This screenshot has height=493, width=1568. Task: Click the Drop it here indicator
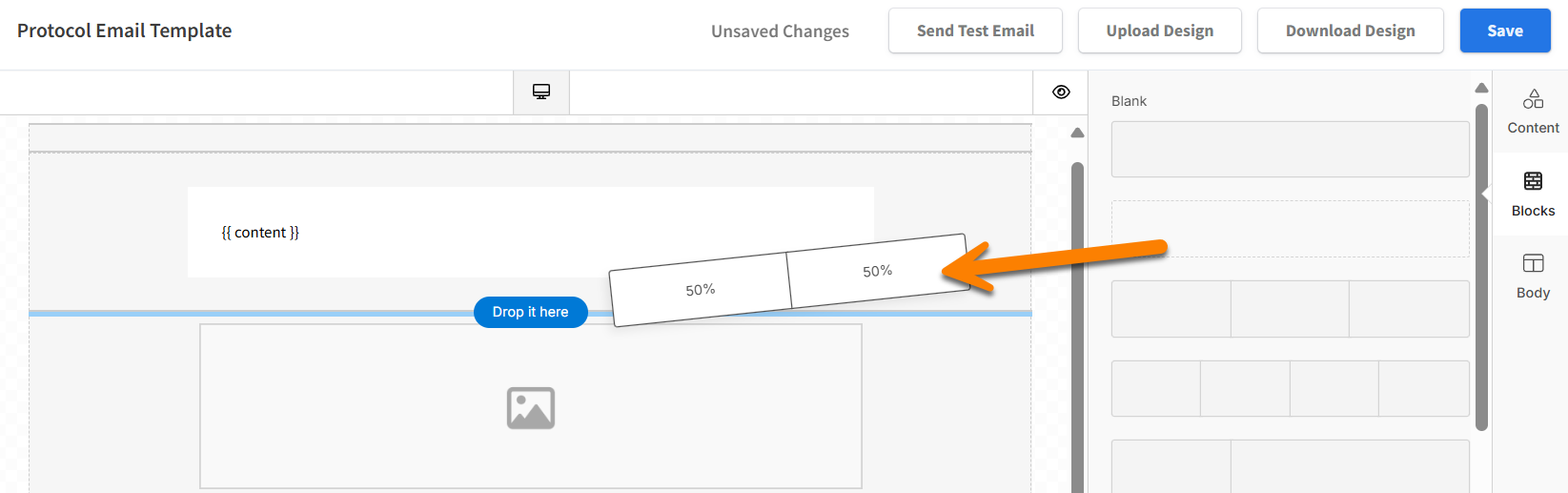tap(530, 312)
